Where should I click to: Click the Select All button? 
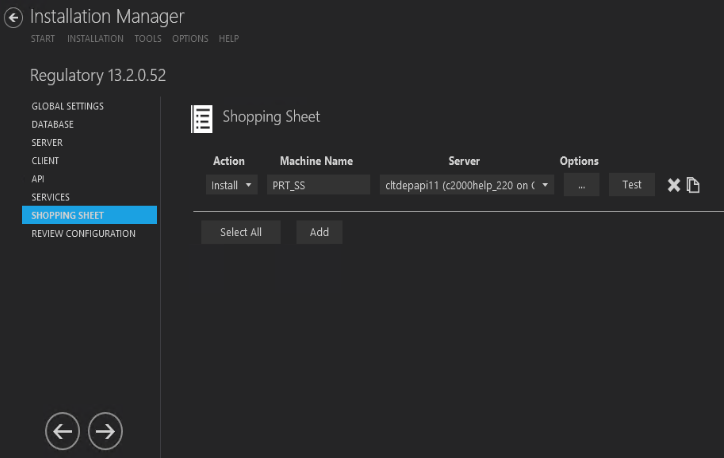[x=241, y=232]
